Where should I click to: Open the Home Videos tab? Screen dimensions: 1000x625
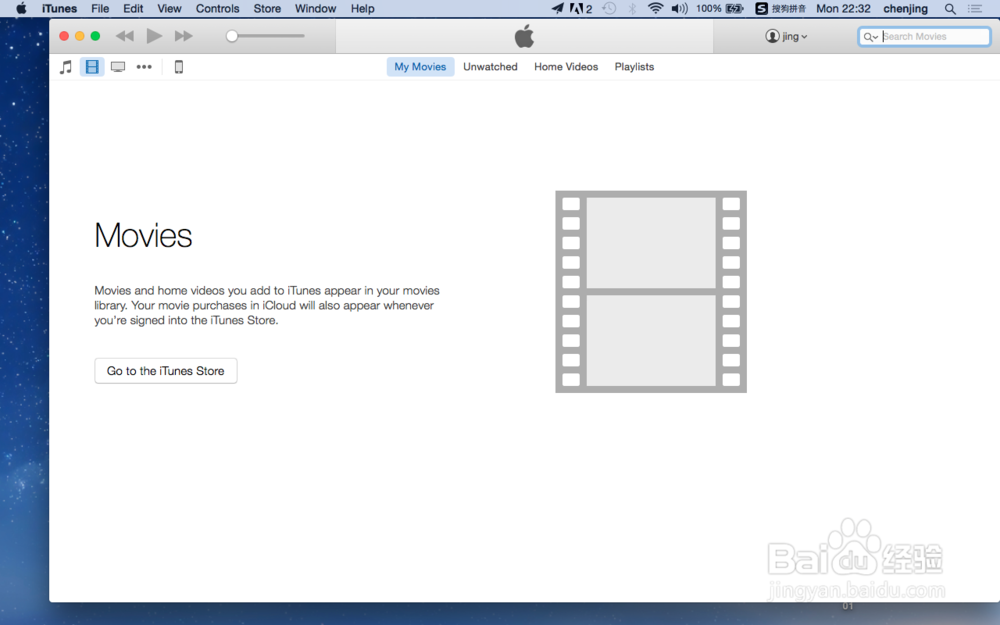(x=566, y=67)
